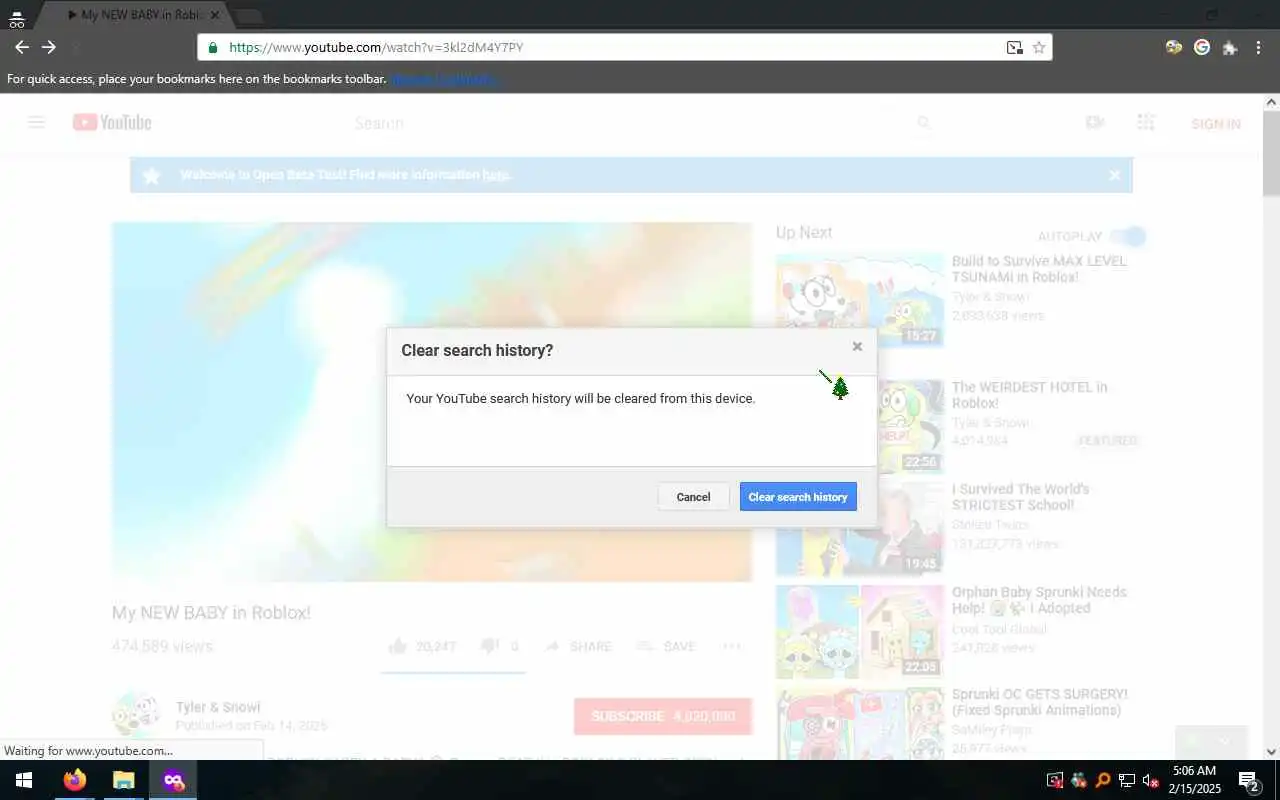Cancel the clear search history dialog
Screen dimensions: 1280x800
coord(693,497)
